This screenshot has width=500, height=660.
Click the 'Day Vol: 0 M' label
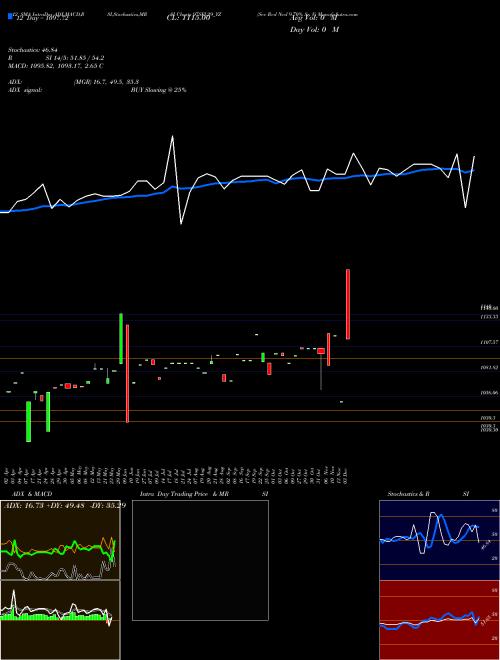(x=314, y=30)
